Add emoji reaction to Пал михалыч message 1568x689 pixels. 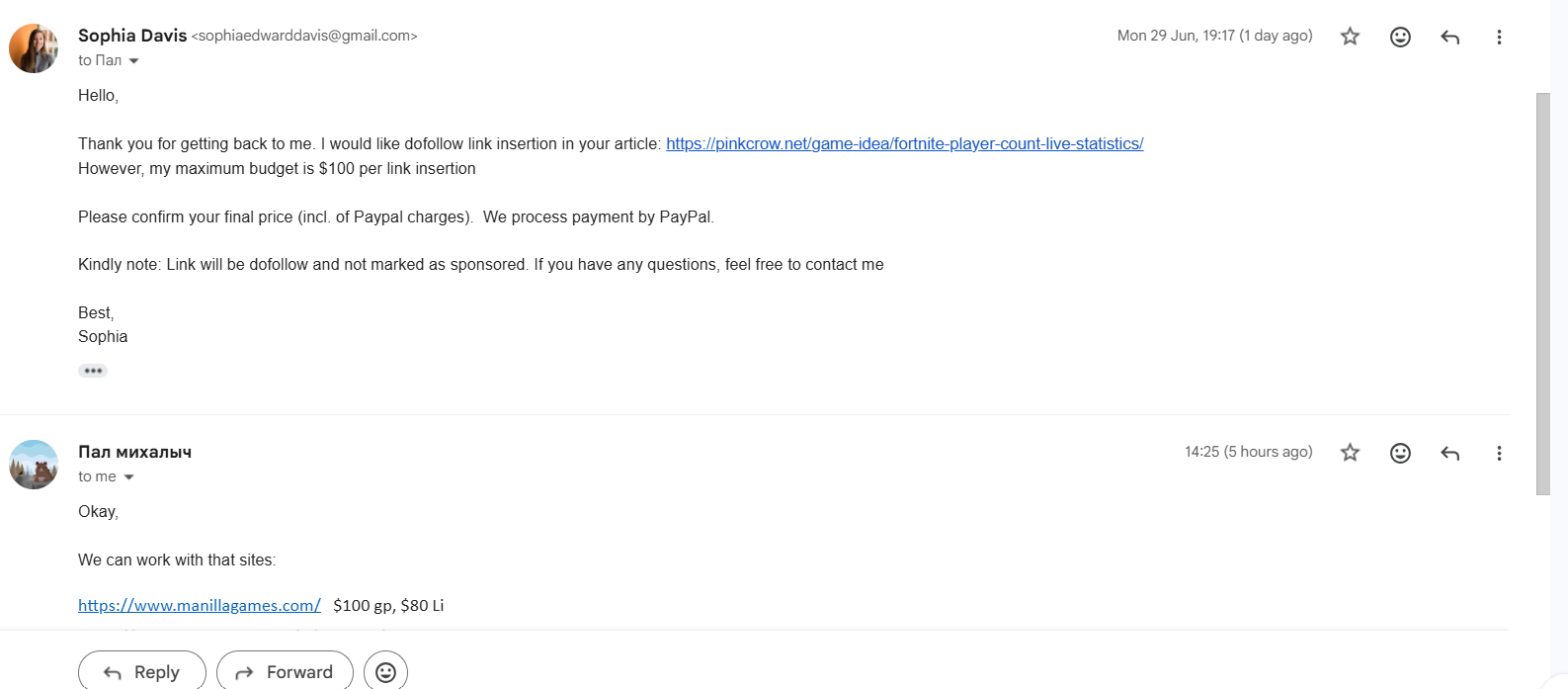1400,453
